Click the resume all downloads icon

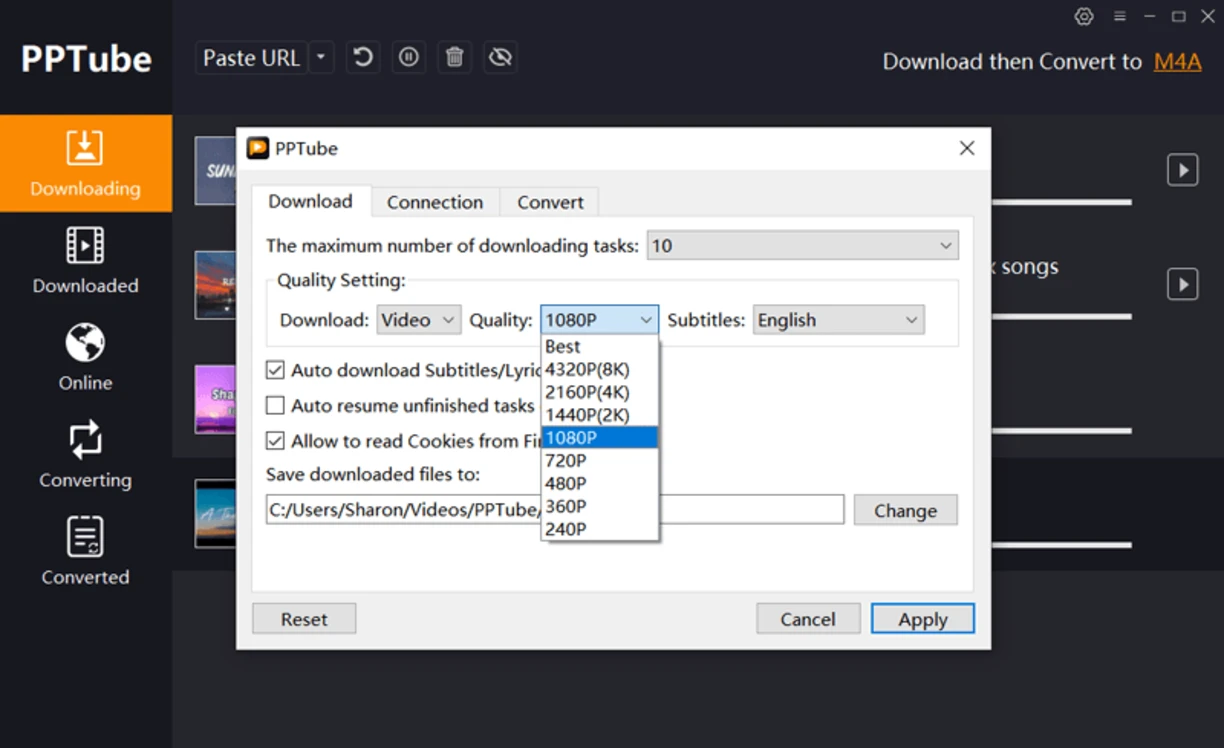click(x=363, y=58)
